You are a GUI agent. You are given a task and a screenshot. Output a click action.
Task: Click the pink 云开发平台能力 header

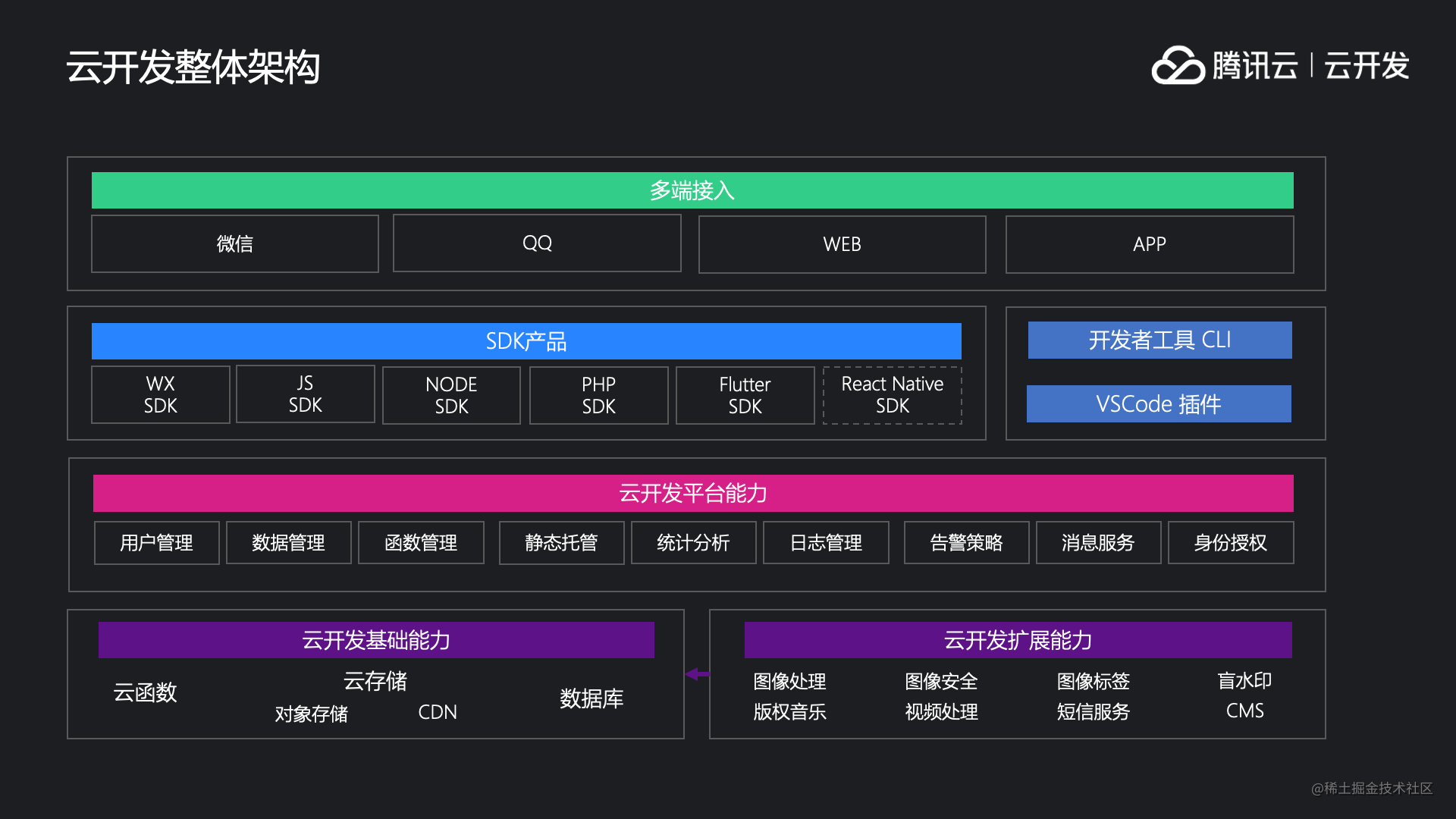(693, 493)
